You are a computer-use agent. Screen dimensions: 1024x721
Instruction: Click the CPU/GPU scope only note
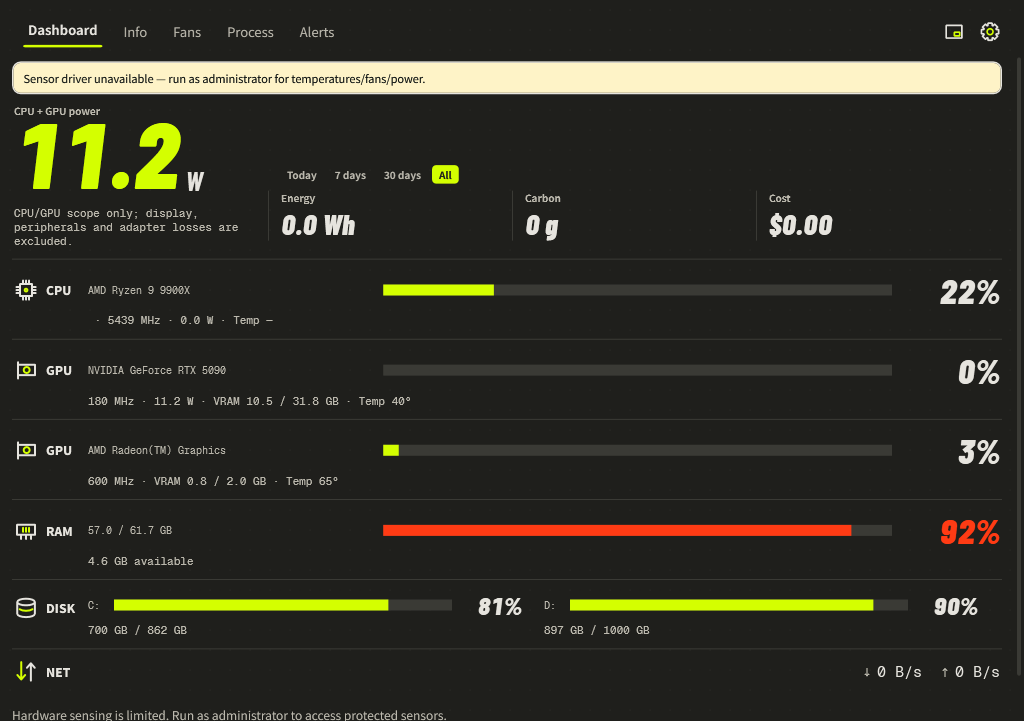(x=126, y=227)
